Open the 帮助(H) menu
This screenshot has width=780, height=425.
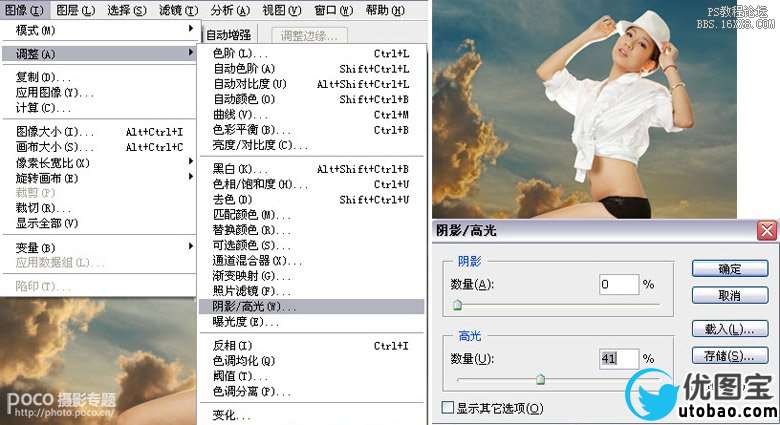(x=385, y=10)
